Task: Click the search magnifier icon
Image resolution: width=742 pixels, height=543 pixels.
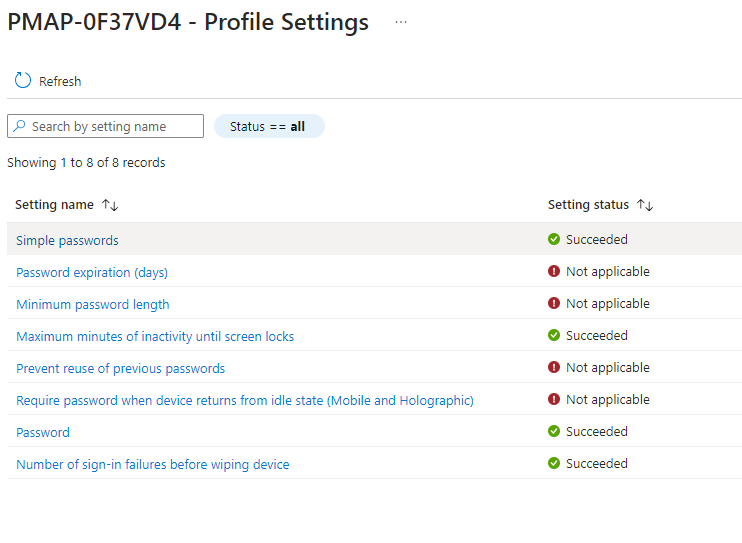Action: click(20, 127)
